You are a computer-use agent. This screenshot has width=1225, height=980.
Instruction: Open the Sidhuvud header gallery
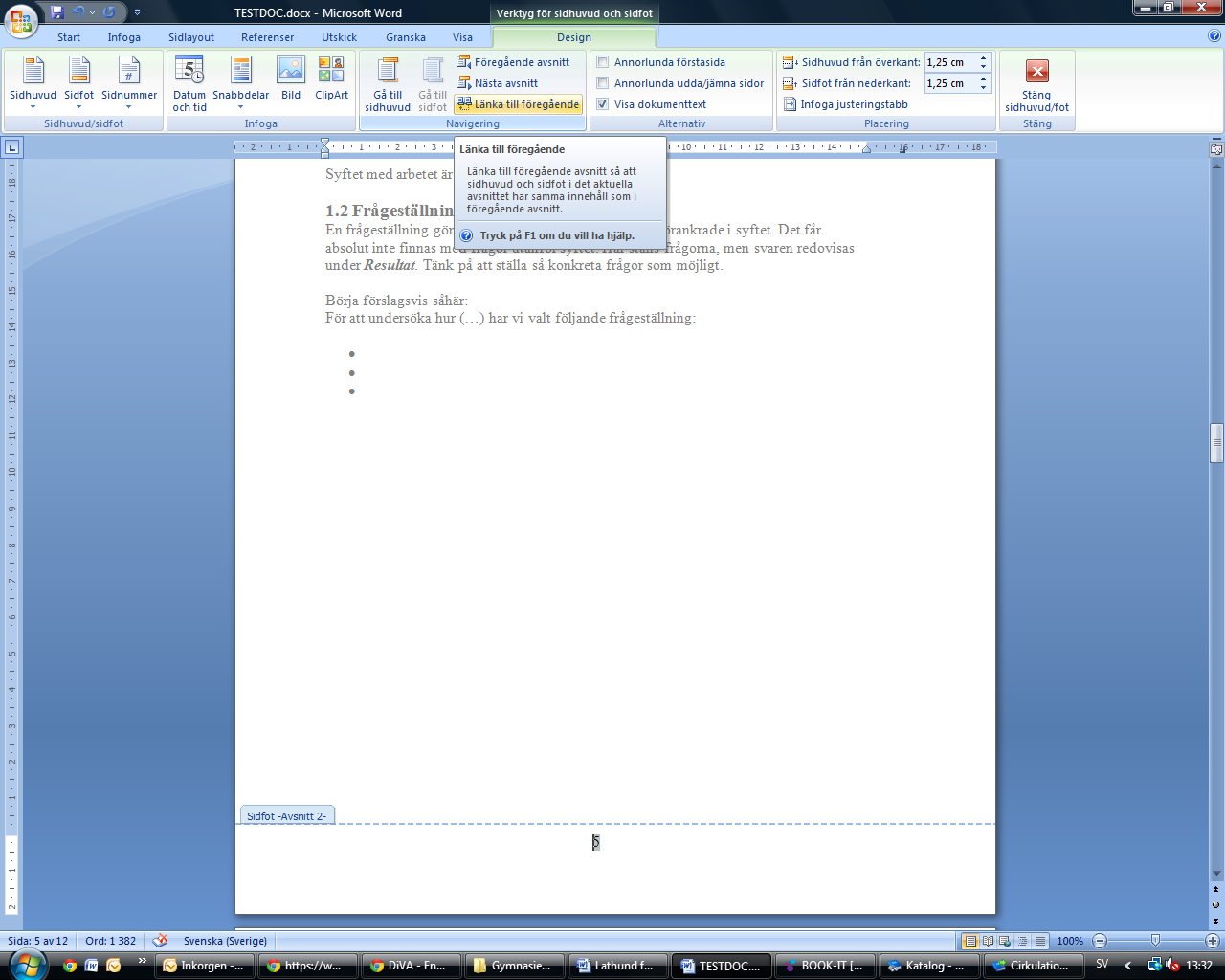[33, 82]
